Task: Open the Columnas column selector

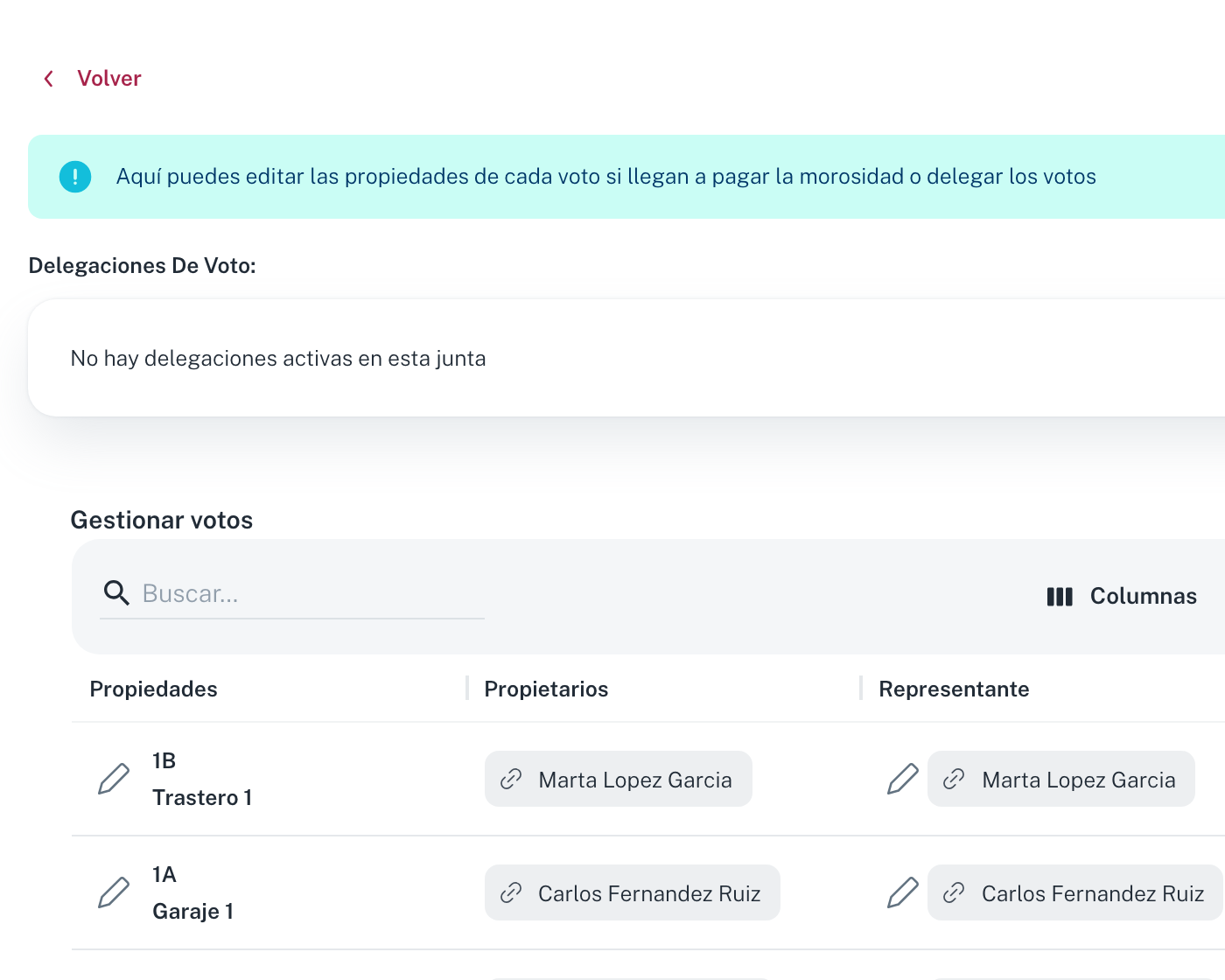Action: [x=1122, y=597]
